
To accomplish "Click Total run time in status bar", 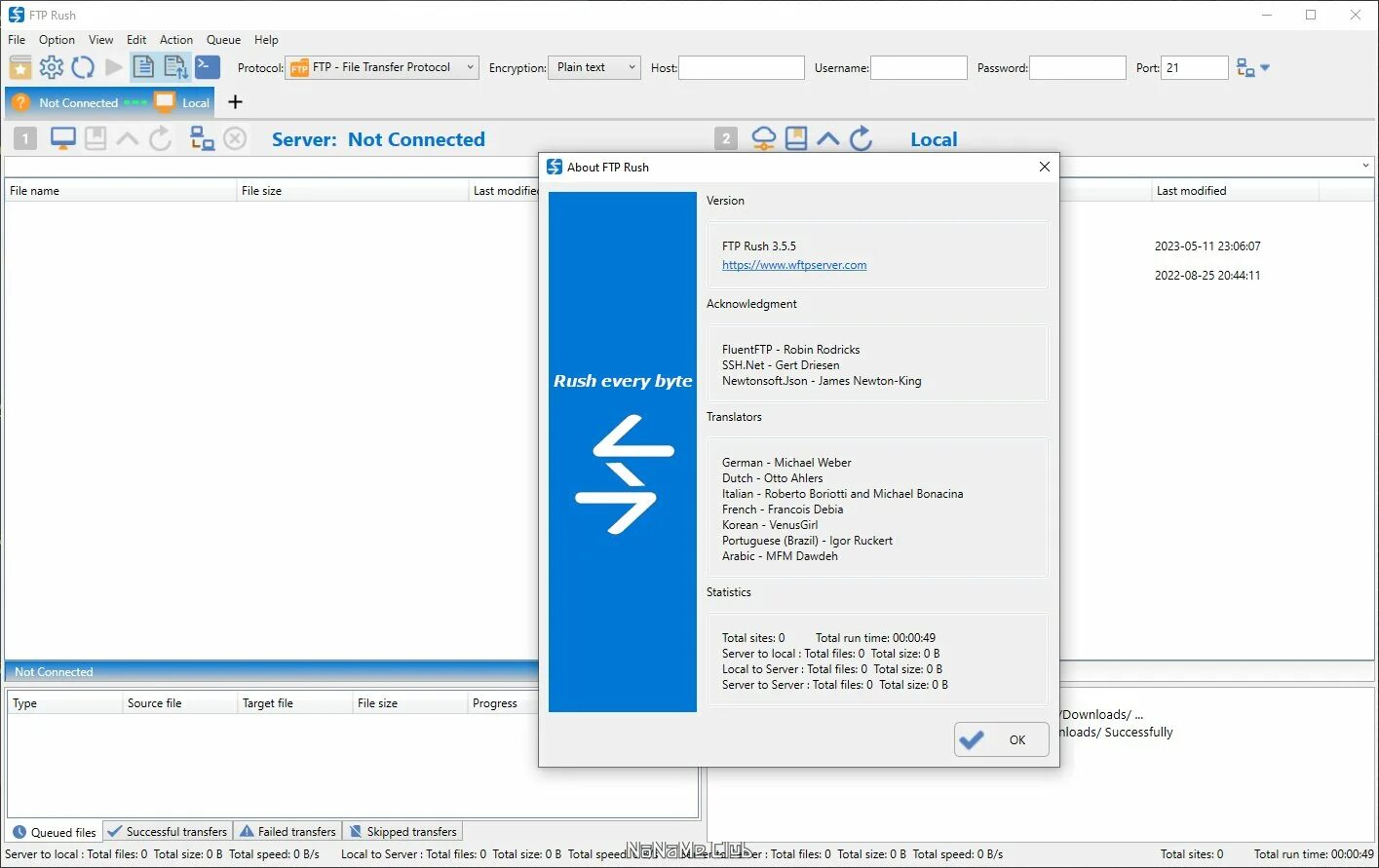I will point(1314,854).
